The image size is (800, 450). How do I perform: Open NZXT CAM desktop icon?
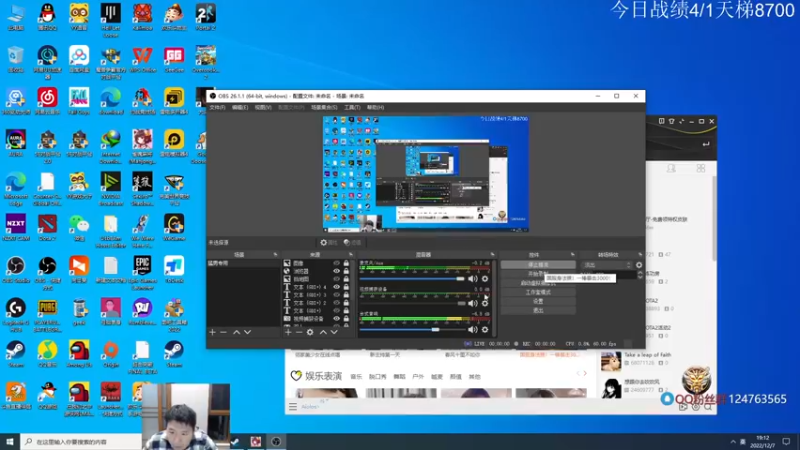coord(16,228)
